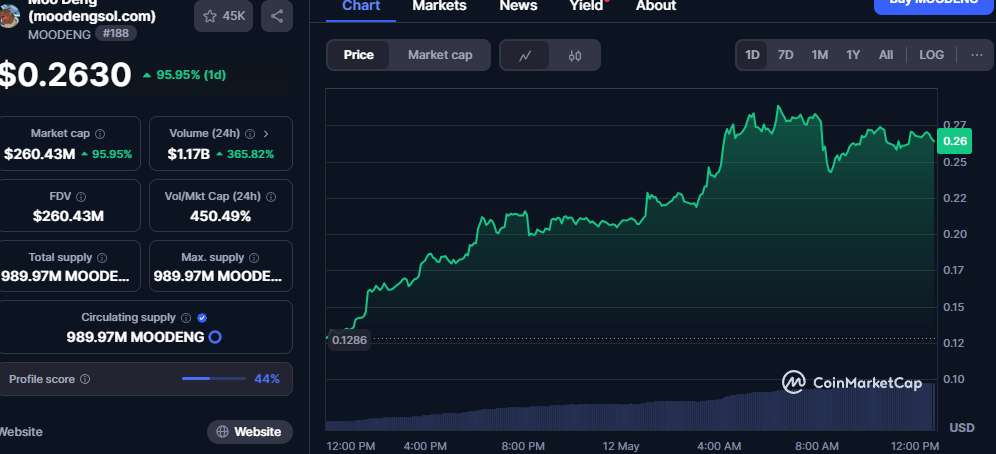Select the 1Y time range
This screenshot has height=454, width=996.
(x=853, y=55)
